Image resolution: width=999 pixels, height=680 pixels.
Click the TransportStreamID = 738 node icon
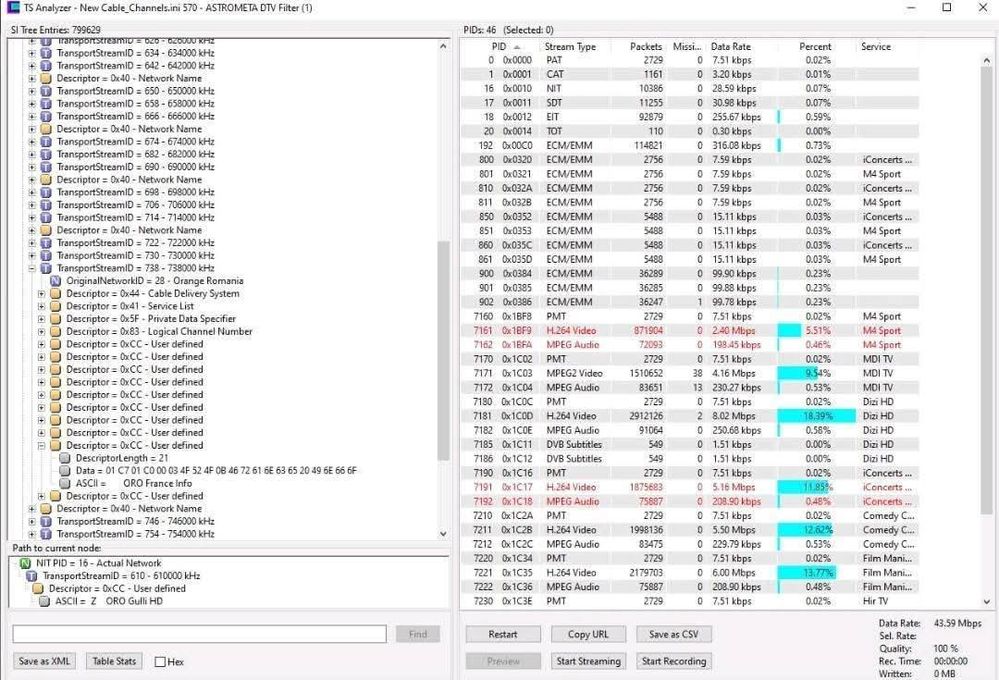47,268
